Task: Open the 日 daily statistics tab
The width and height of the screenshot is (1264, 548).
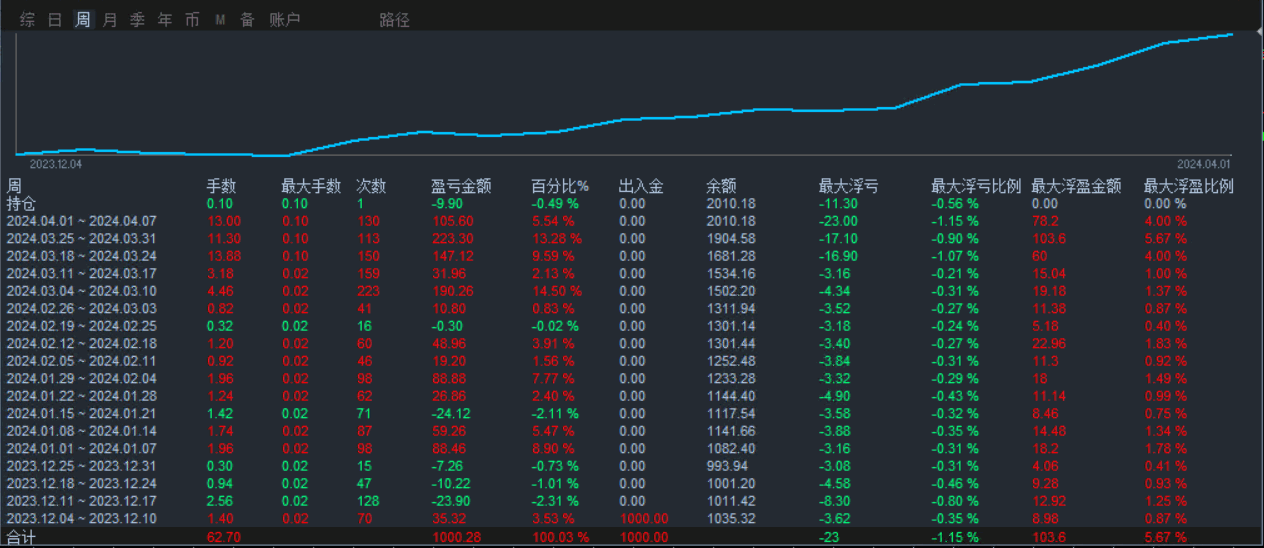Action: pos(55,20)
